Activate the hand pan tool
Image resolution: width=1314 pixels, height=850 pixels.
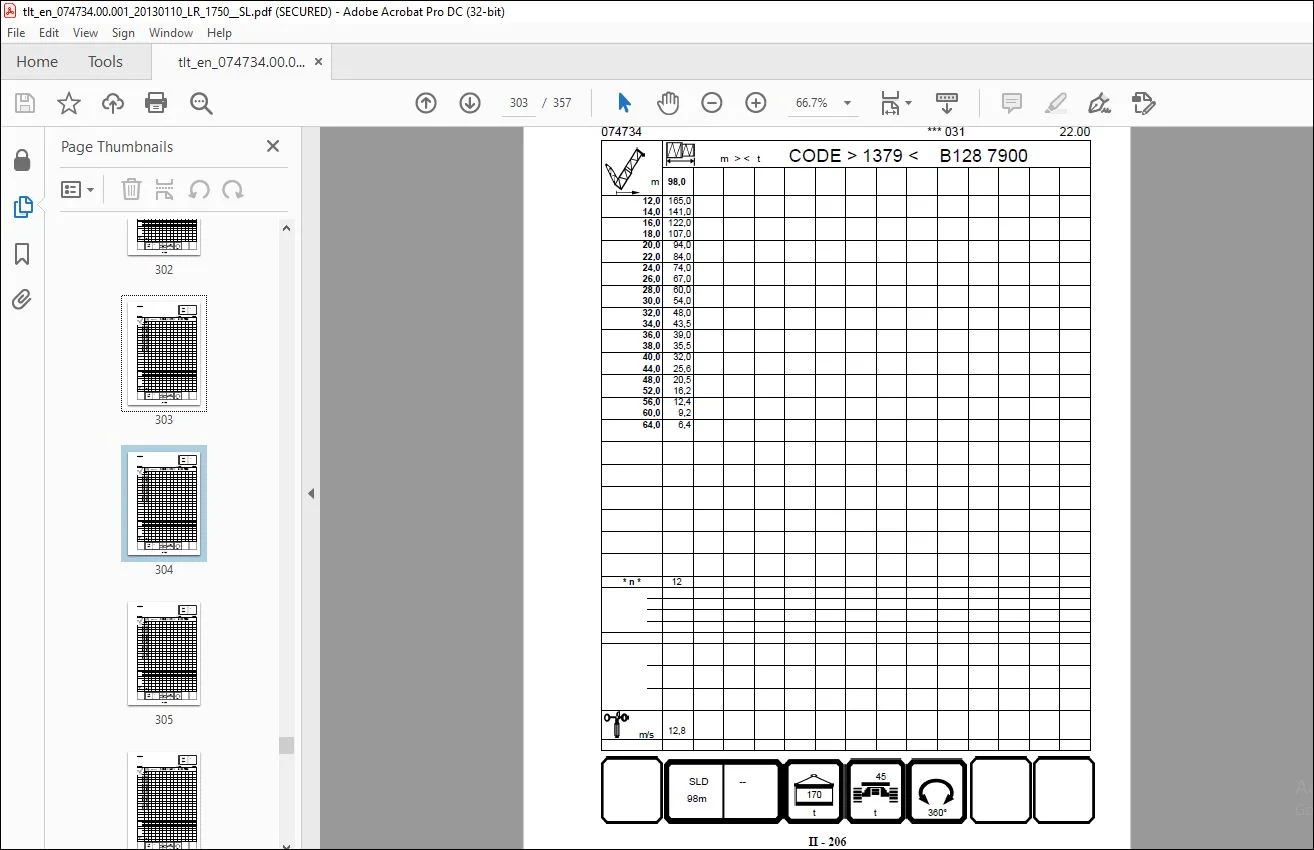pyautogui.click(x=667, y=103)
